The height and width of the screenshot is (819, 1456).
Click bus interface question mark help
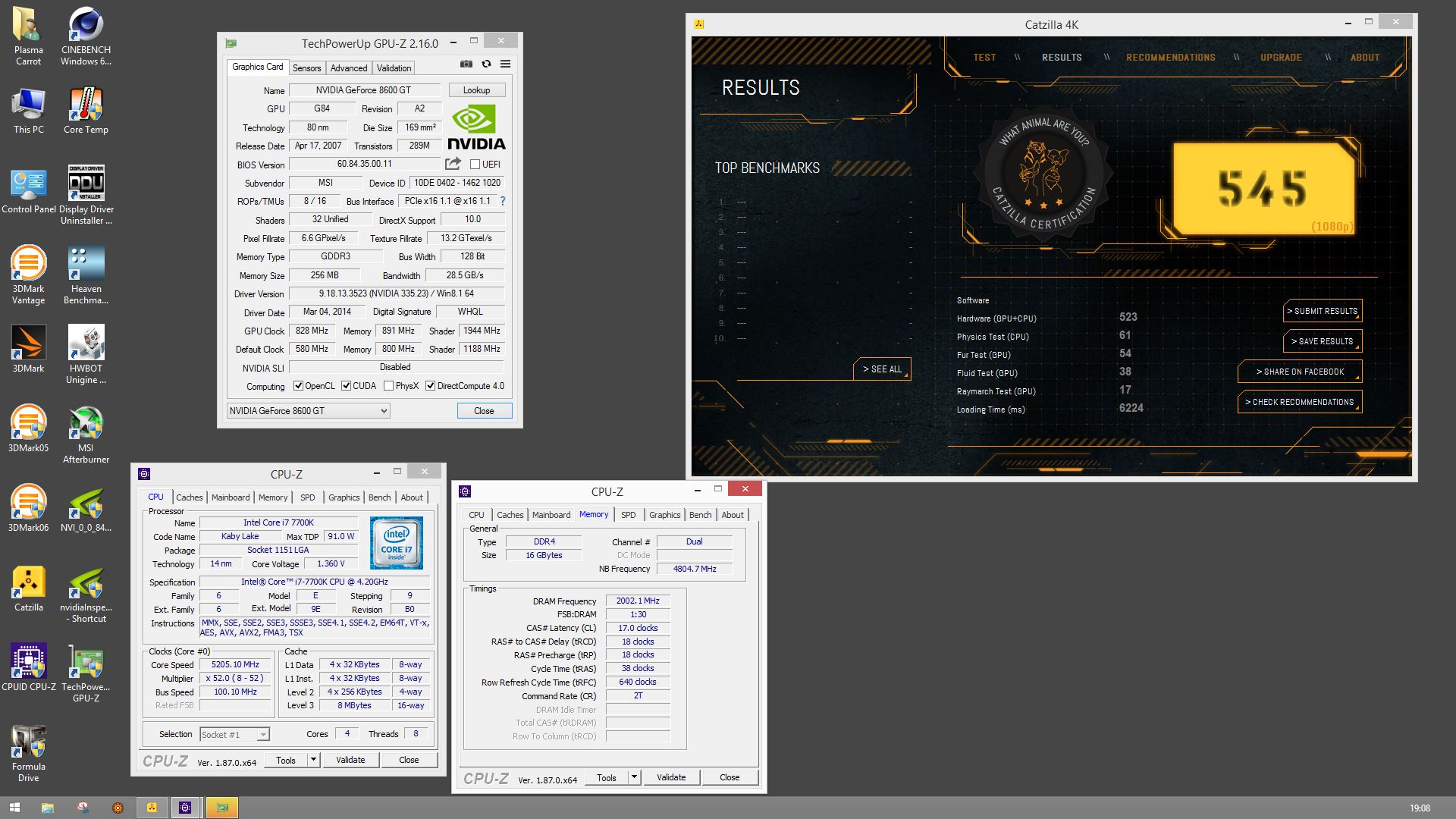coord(502,201)
